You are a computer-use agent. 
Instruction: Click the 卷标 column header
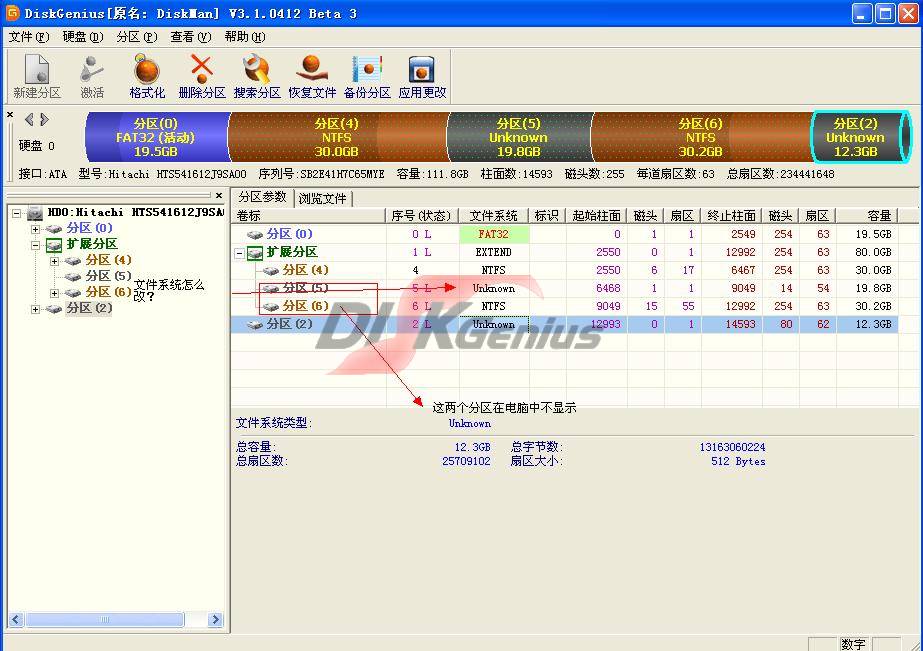point(309,216)
